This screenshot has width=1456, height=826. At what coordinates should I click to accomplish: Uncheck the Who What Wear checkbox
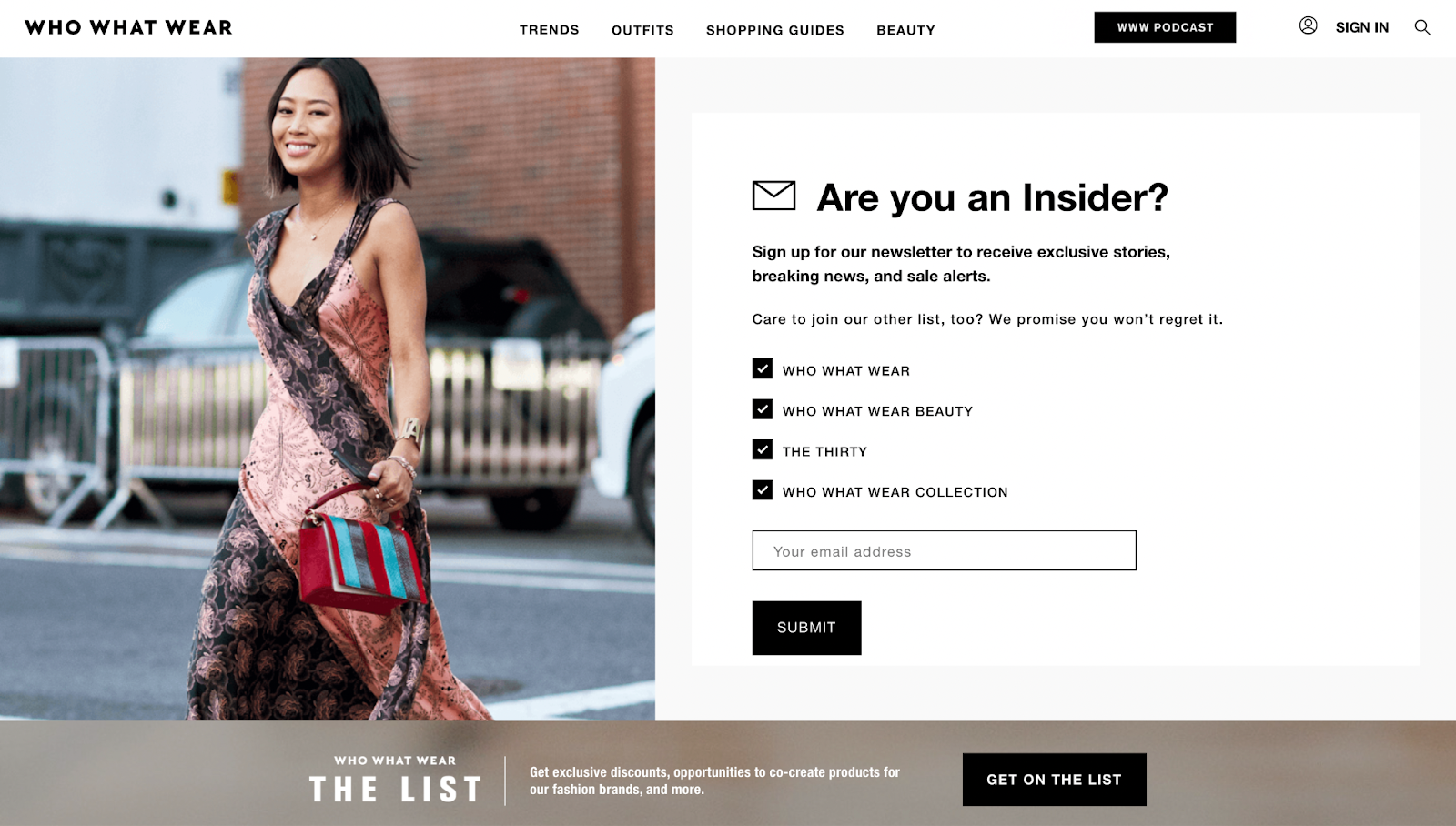pos(763,368)
